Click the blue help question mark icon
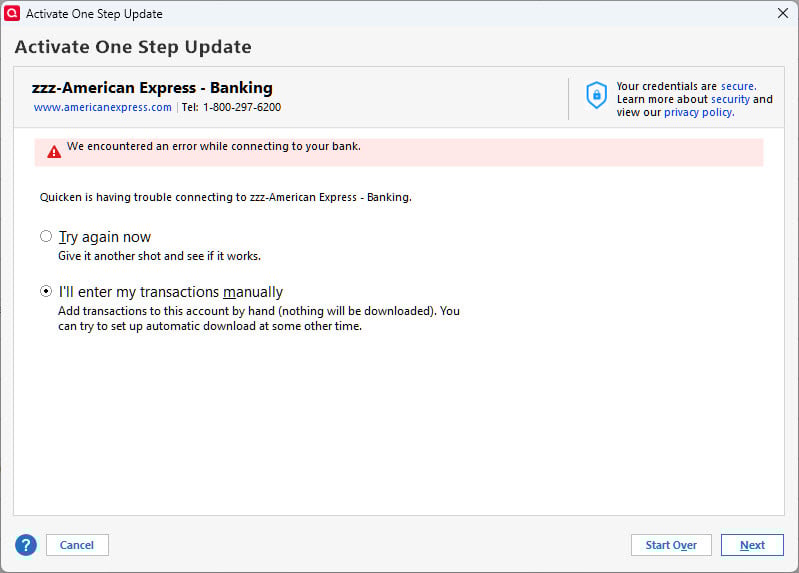 coord(26,545)
